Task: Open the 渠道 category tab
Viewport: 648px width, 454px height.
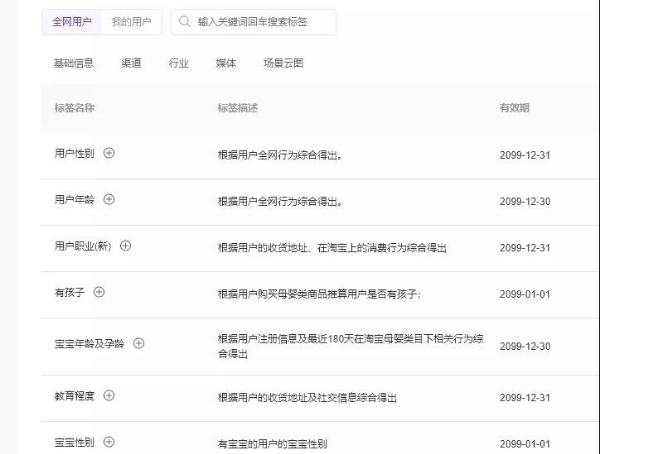Action: pos(131,63)
